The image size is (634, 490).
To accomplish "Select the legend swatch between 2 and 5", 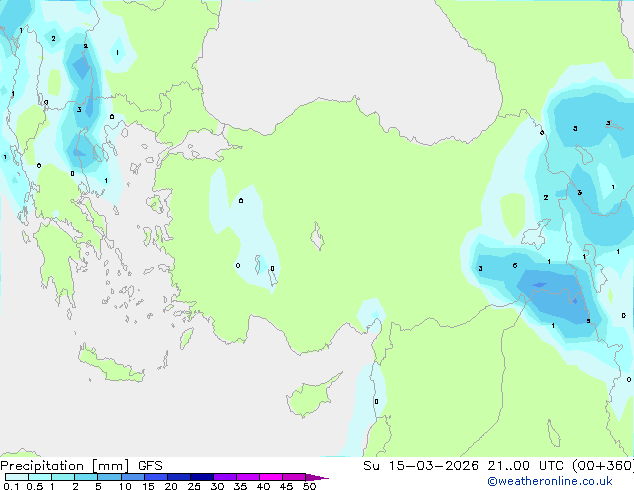I will tap(86, 477).
